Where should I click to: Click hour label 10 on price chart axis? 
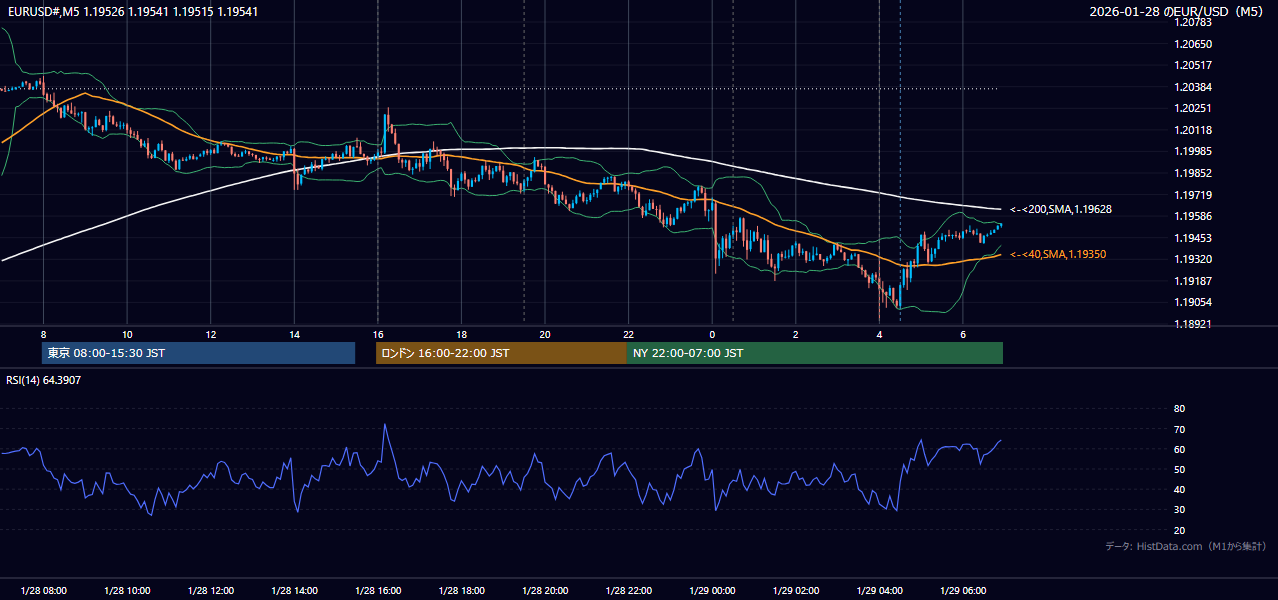(127, 334)
